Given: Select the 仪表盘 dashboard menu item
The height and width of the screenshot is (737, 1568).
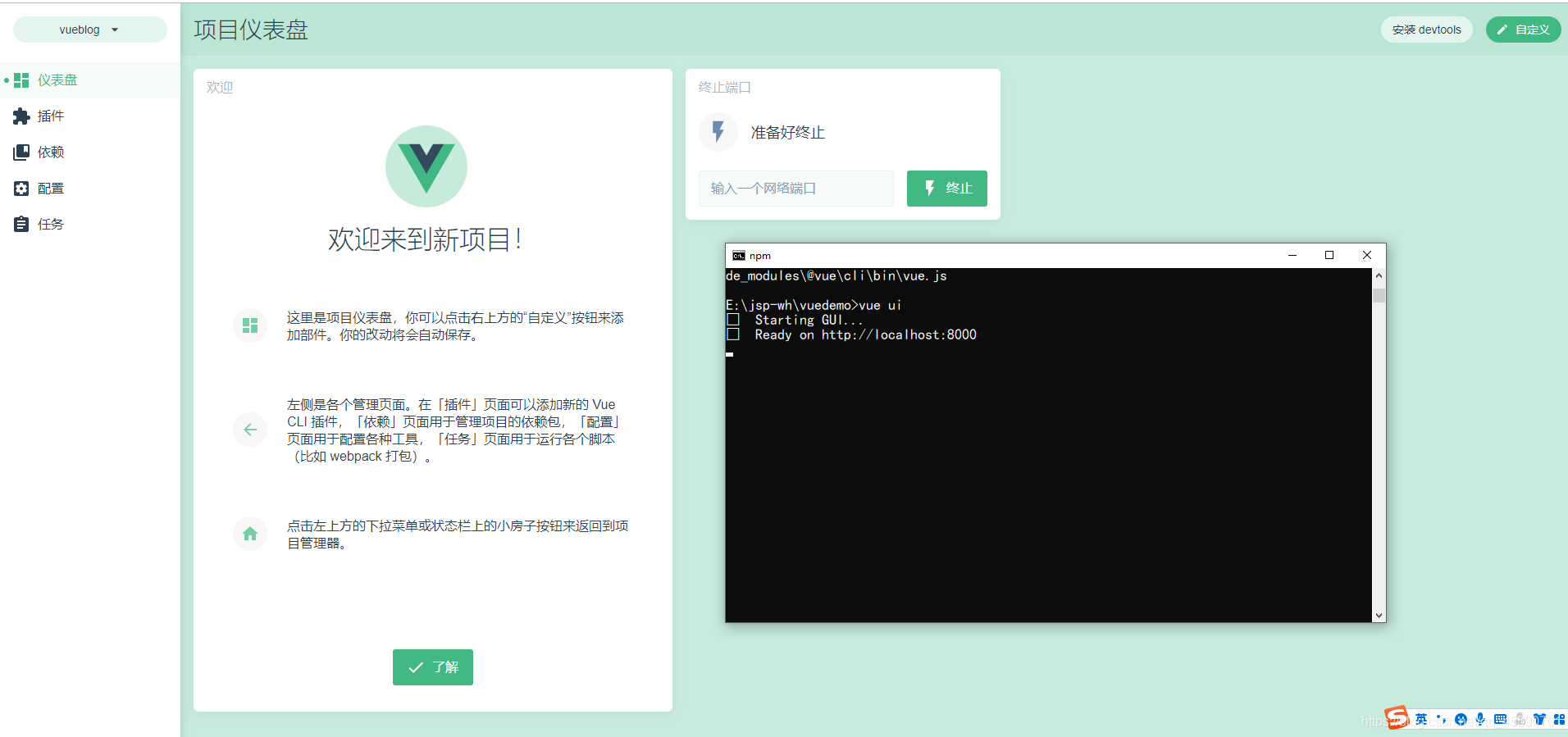Looking at the screenshot, I should [90, 80].
